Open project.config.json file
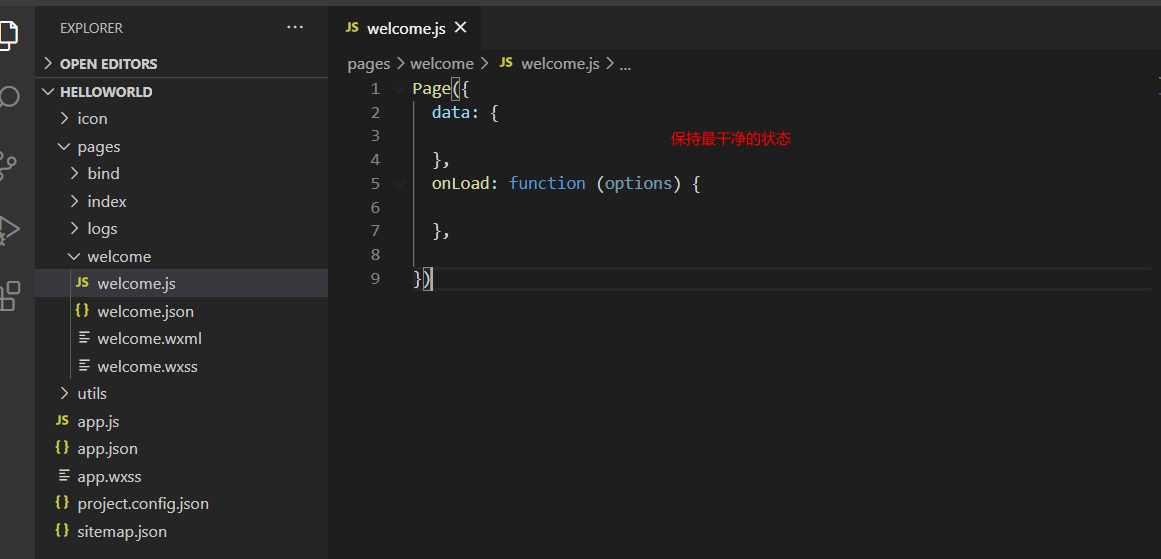This screenshot has width=1161, height=559. (181, 503)
